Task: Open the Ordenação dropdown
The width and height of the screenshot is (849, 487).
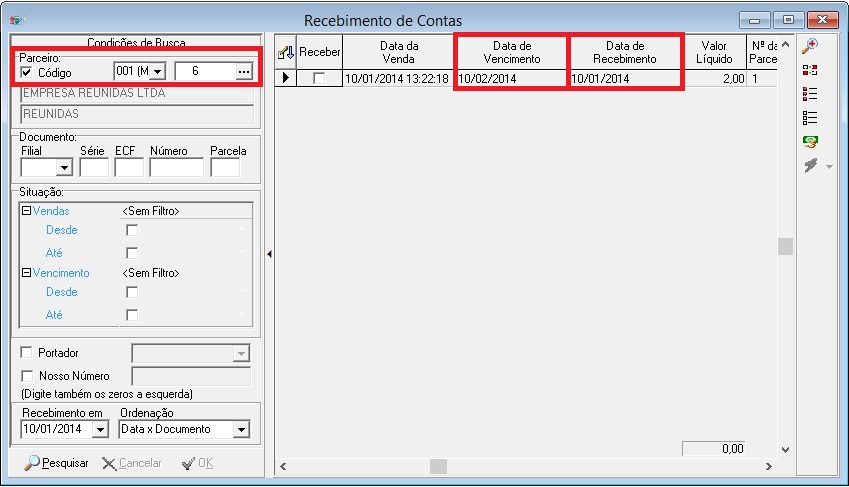Action: tap(240, 430)
